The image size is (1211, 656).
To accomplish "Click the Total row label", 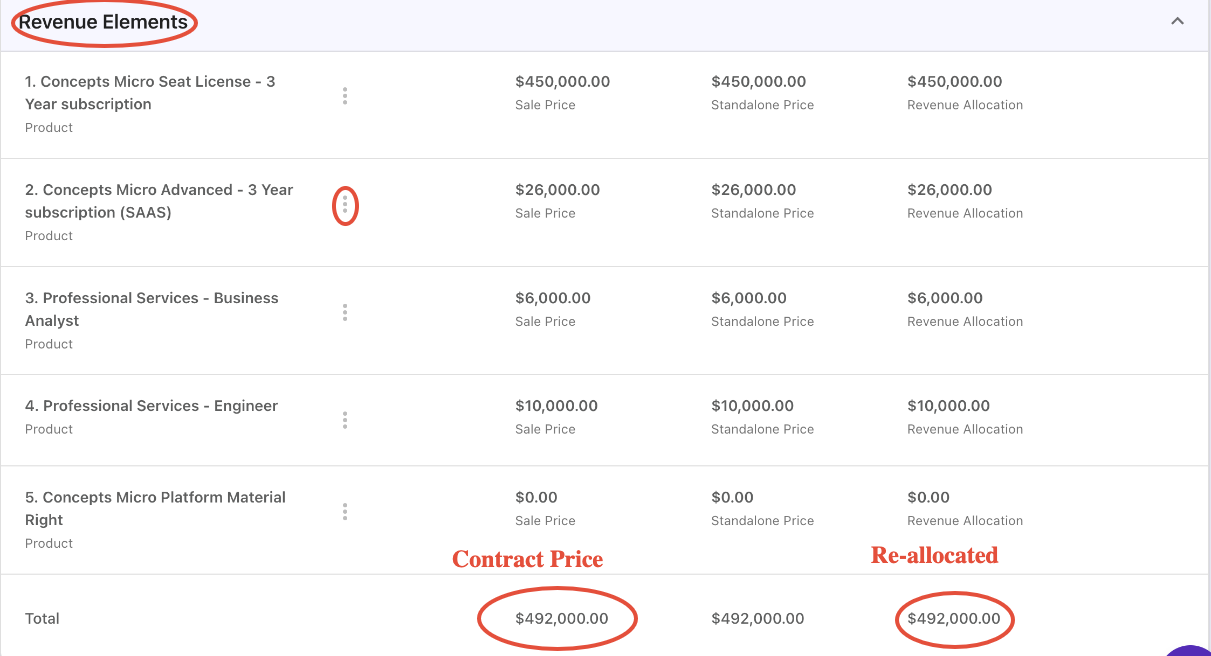I will pyautogui.click(x=42, y=619).
